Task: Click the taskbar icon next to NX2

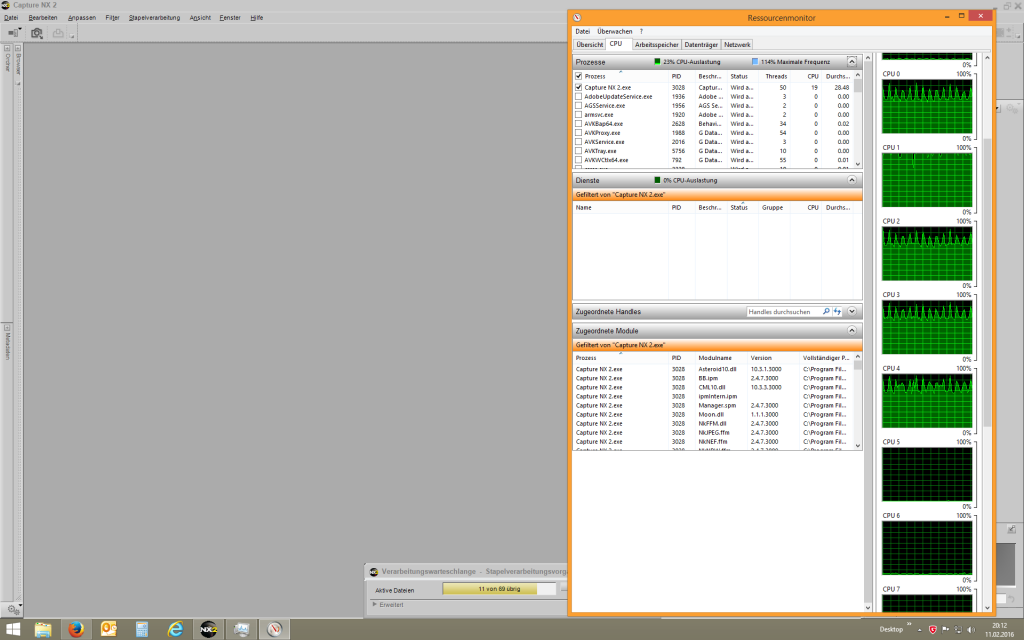Action: click(x=242, y=630)
